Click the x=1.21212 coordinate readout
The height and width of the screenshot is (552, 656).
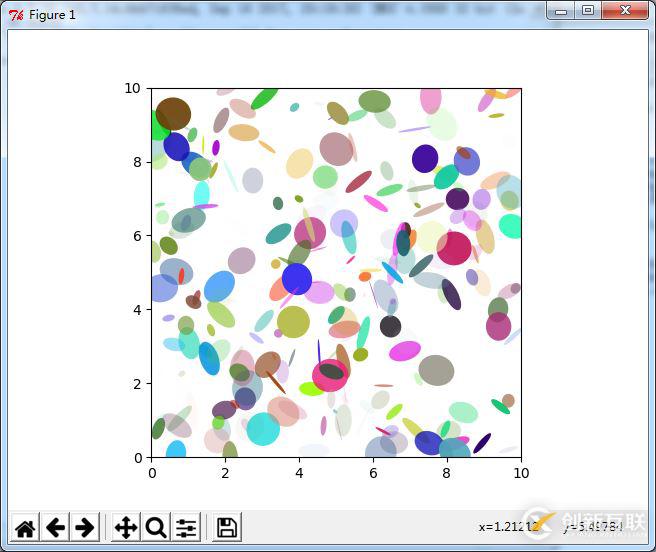point(509,527)
